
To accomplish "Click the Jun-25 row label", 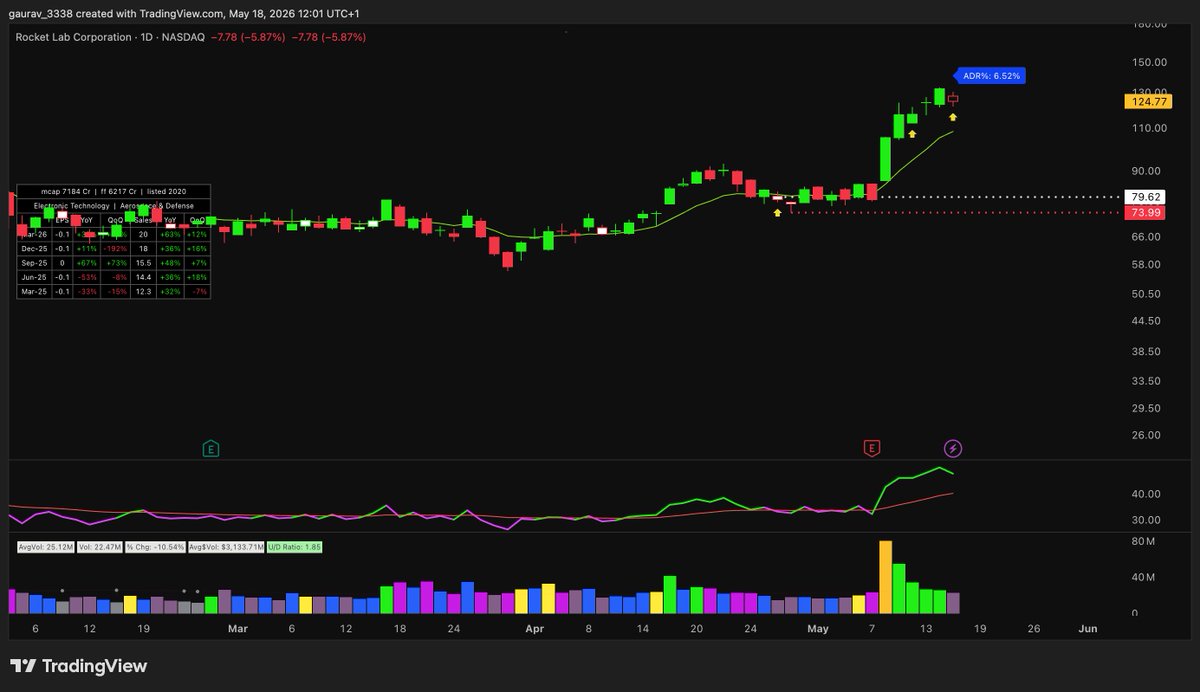I will (34, 277).
